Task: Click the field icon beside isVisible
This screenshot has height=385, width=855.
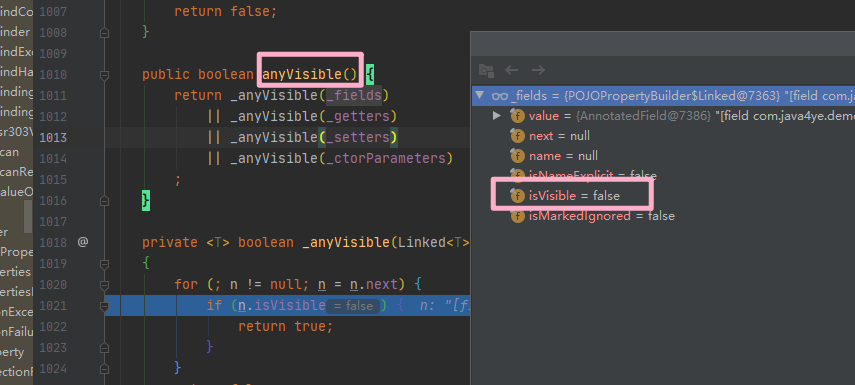Action: [517, 195]
